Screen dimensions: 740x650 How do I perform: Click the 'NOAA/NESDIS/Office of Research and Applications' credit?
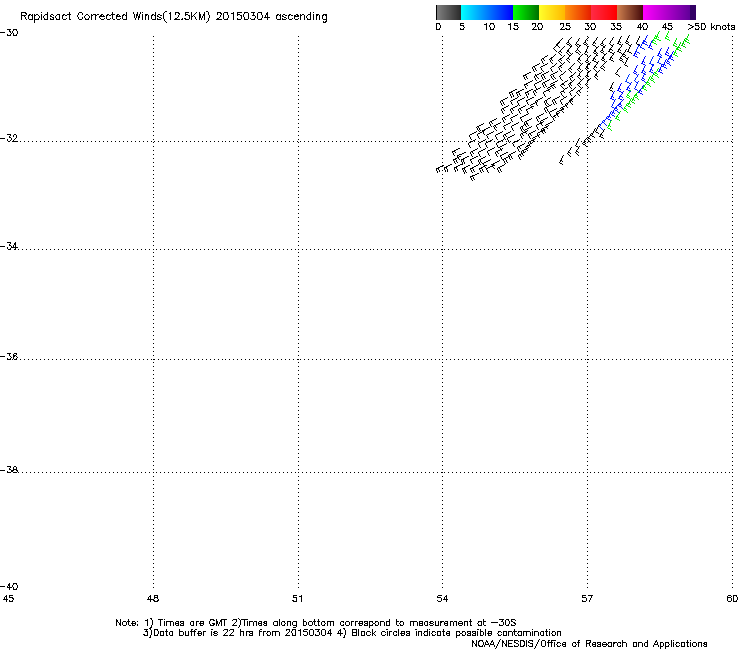point(589,644)
